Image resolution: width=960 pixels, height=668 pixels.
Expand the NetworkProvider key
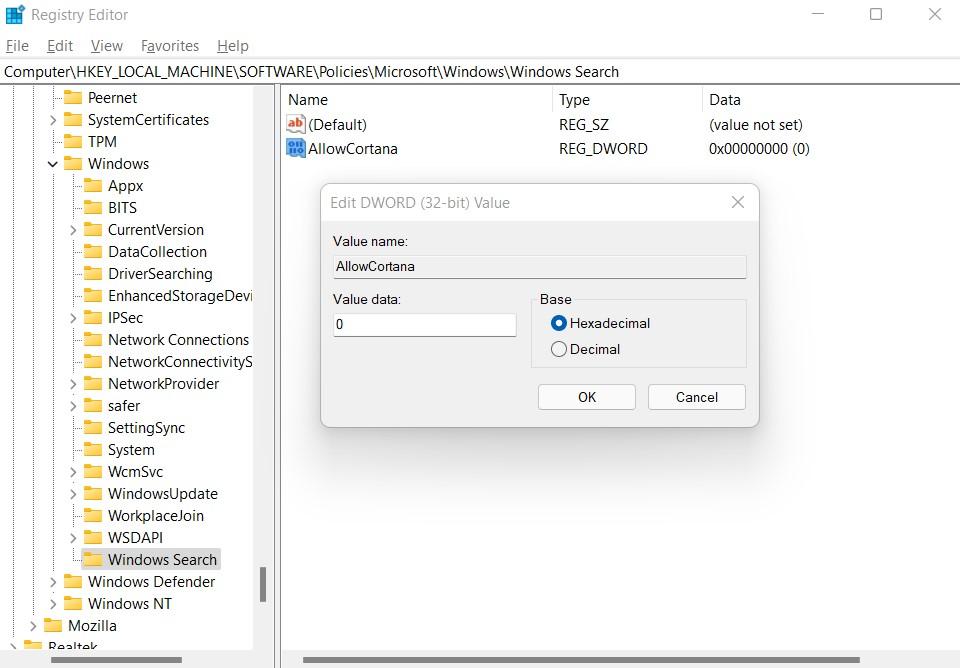73,385
